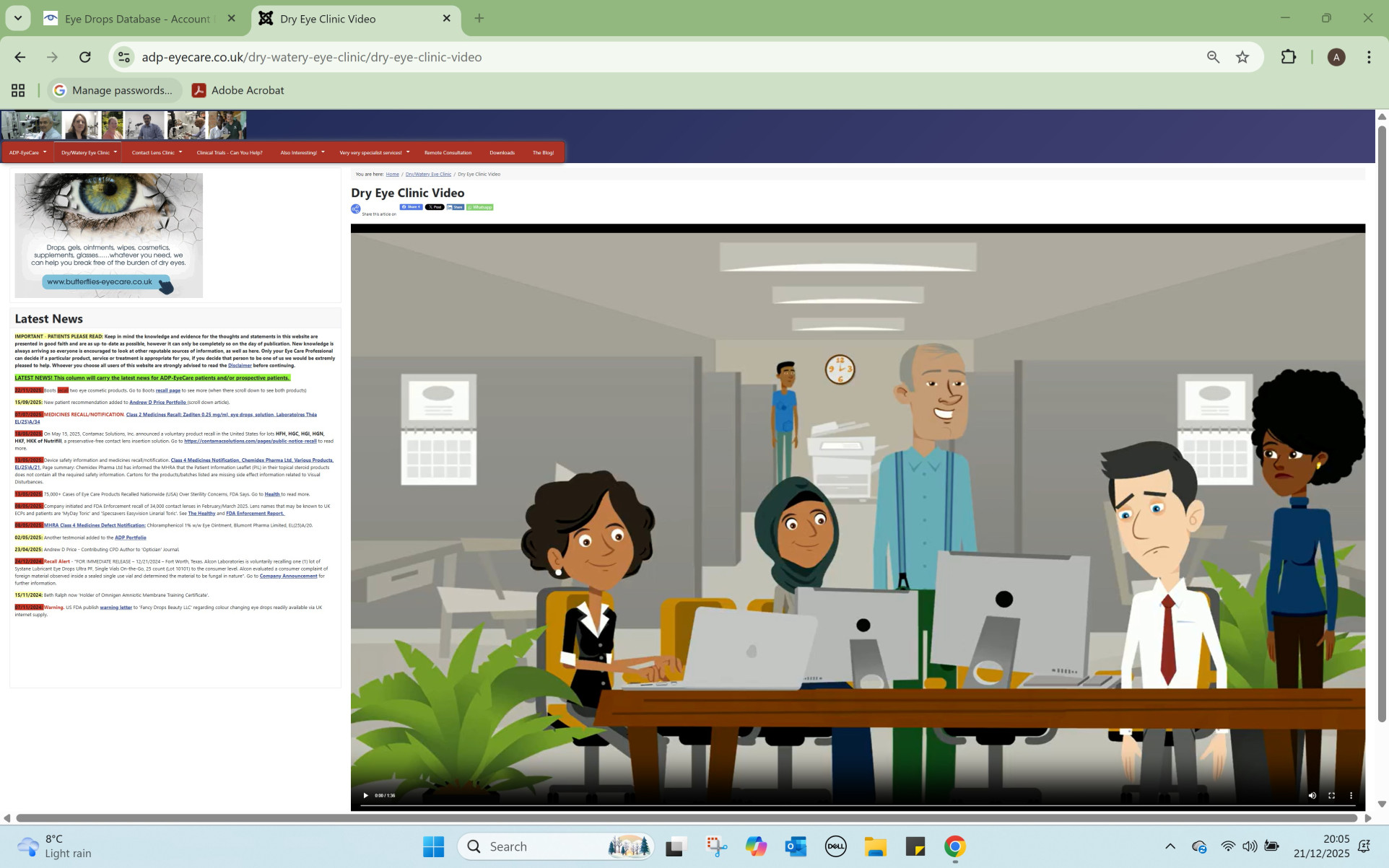Image resolution: width=1389 pixels, height=868 pixels.
Task: Open Adobe Acrobat from the bookmarks bar
Action: click(x=238, y=90)
